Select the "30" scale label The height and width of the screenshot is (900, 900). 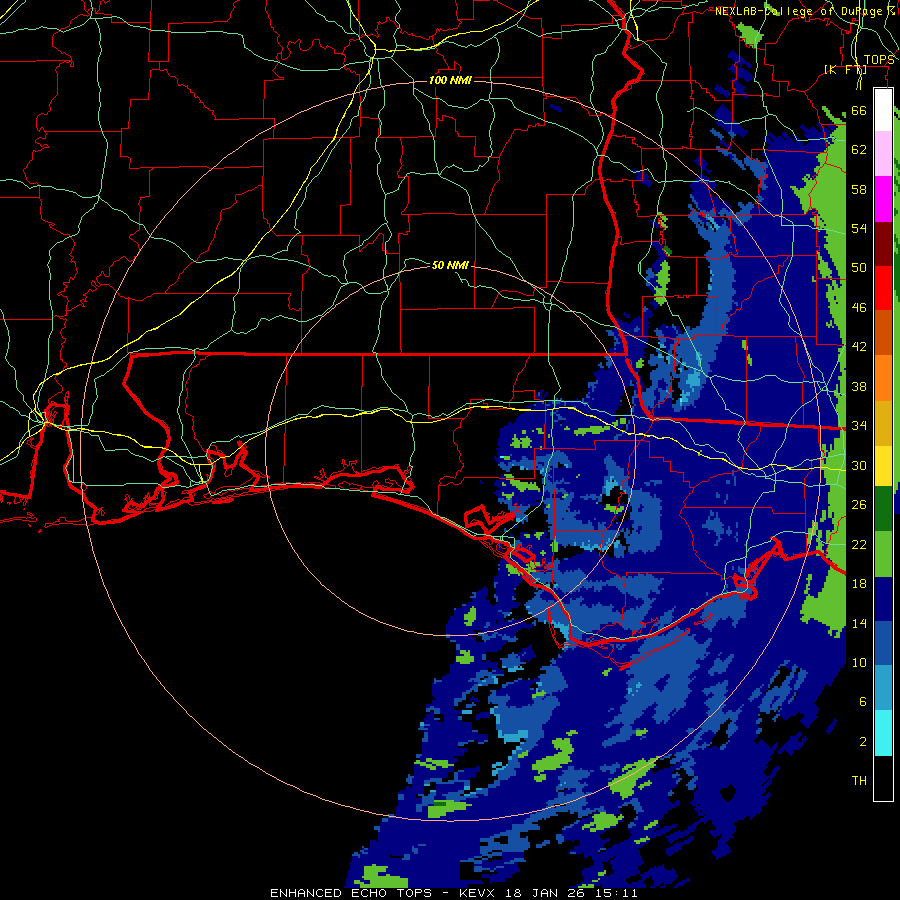[x=859, y=465]
